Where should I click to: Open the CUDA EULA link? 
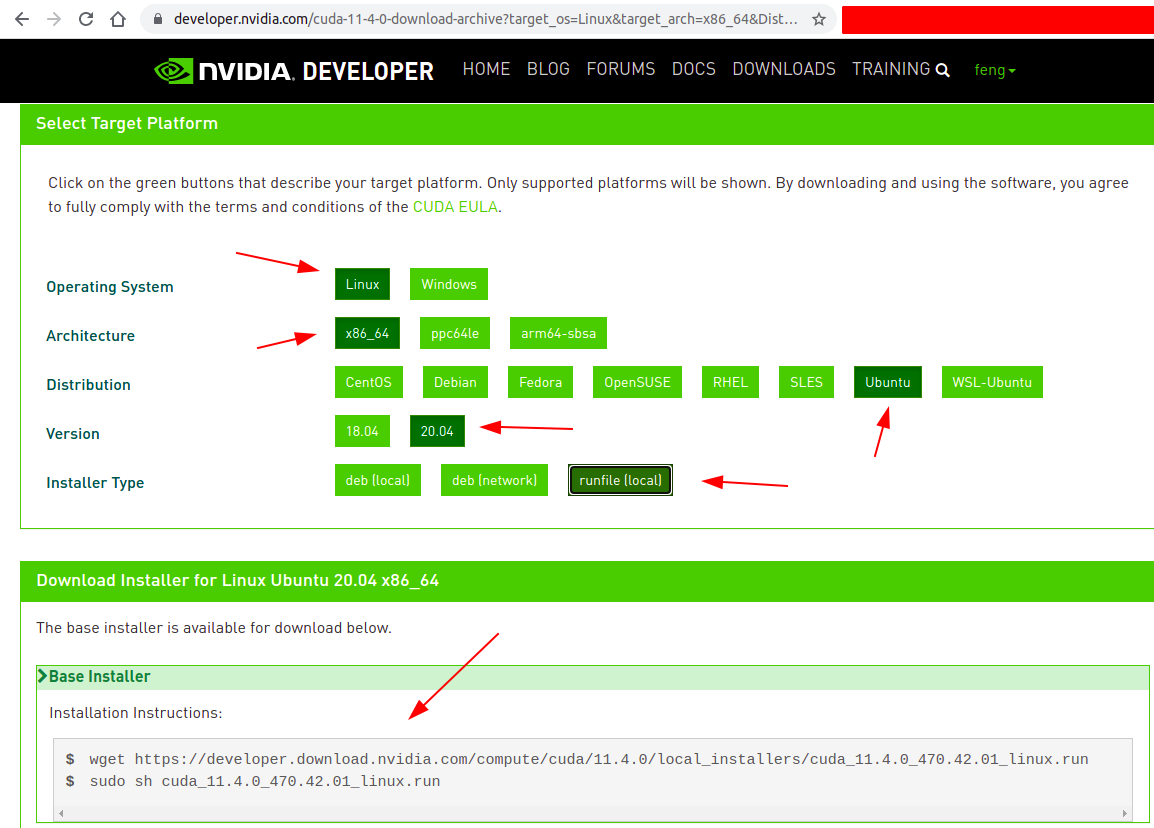tap(455, 207)
